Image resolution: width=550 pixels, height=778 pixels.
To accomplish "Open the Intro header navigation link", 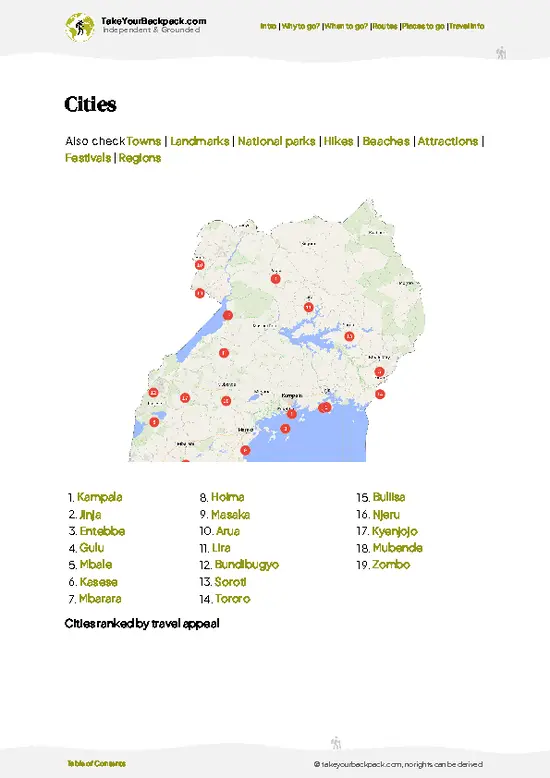I will tap(268, 26).
